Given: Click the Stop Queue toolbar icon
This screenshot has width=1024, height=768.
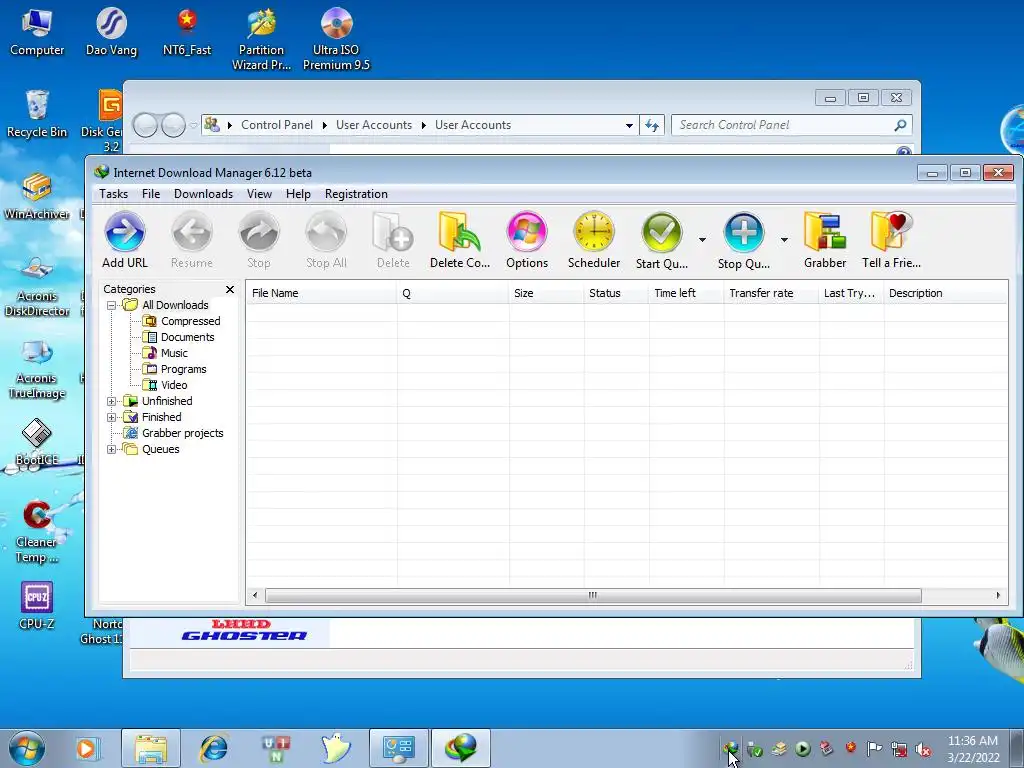Looking at the screenshot, I should click(x=744, y=240).
